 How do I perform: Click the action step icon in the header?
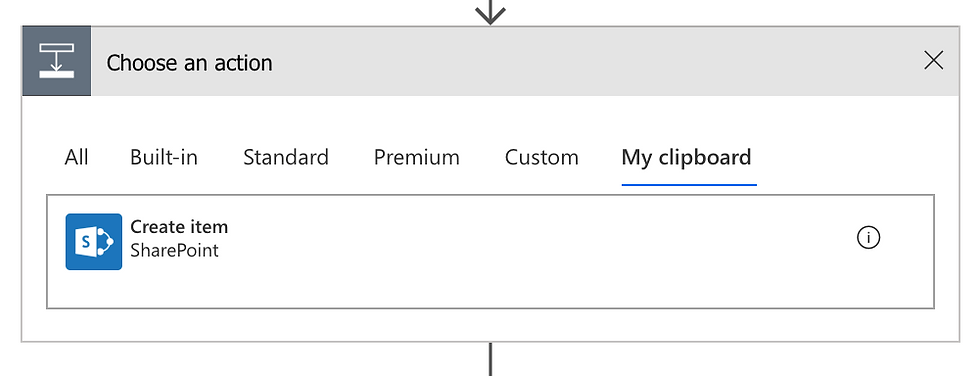coord(57,61)
